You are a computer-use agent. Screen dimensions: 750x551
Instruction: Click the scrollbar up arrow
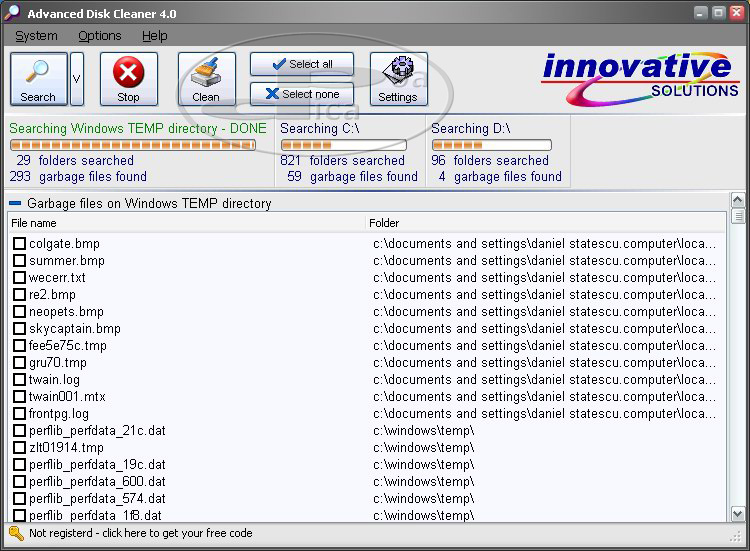[737, 200]
